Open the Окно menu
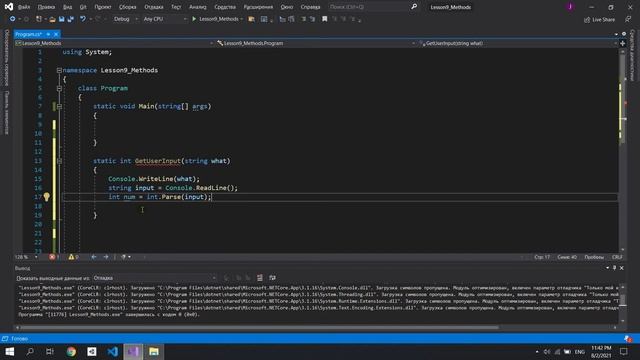Image resolution: width=640 pixels, height=360 pixels. point(287,7)
